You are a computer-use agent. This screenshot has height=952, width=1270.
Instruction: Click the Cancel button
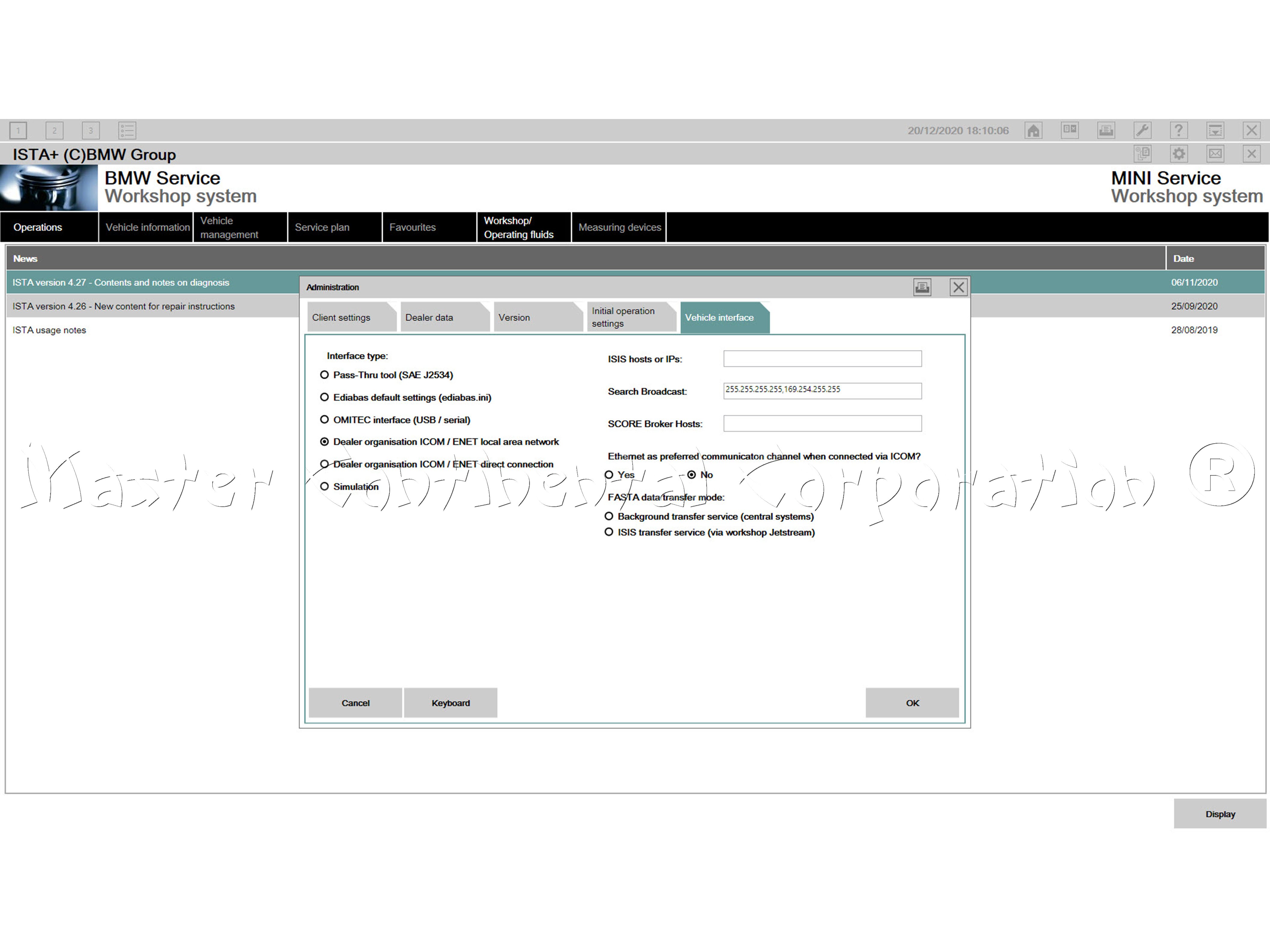point(355,703)
